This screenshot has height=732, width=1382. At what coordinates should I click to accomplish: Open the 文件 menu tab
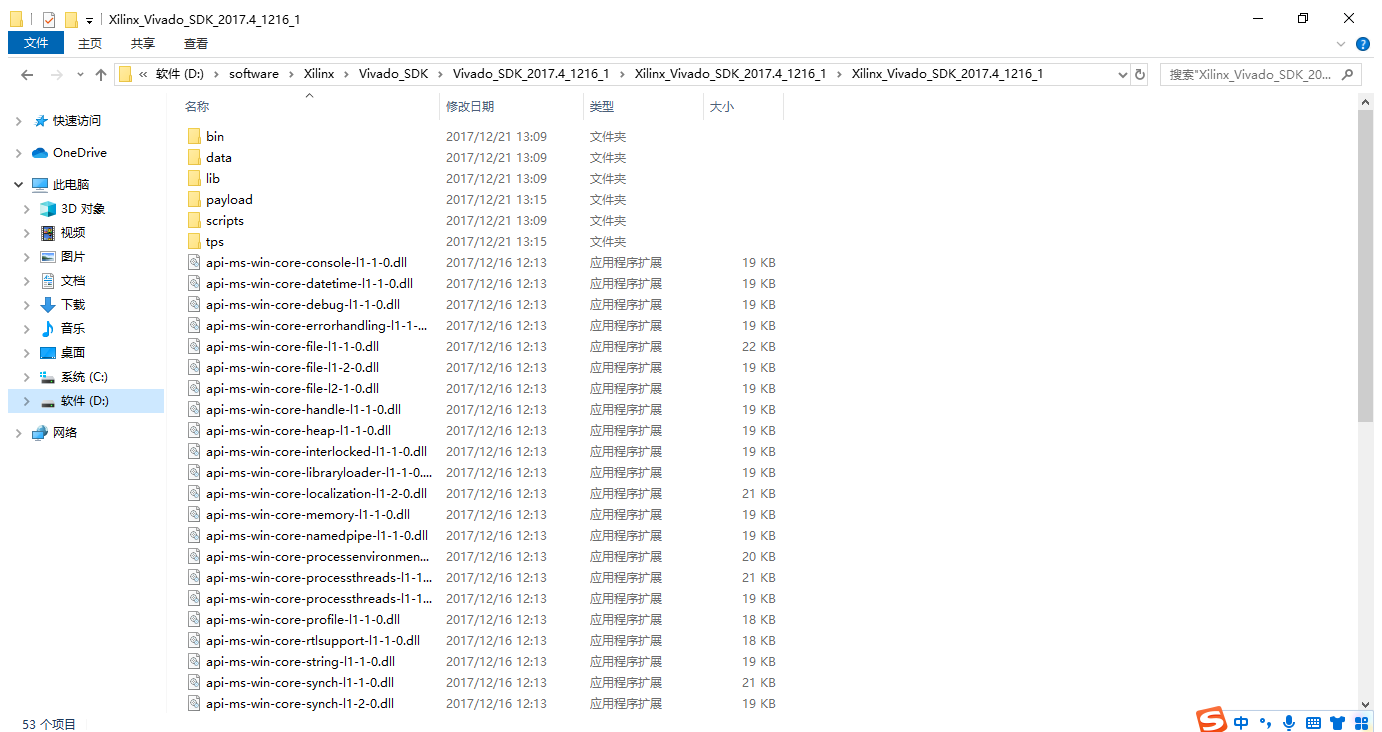(36, 43)
